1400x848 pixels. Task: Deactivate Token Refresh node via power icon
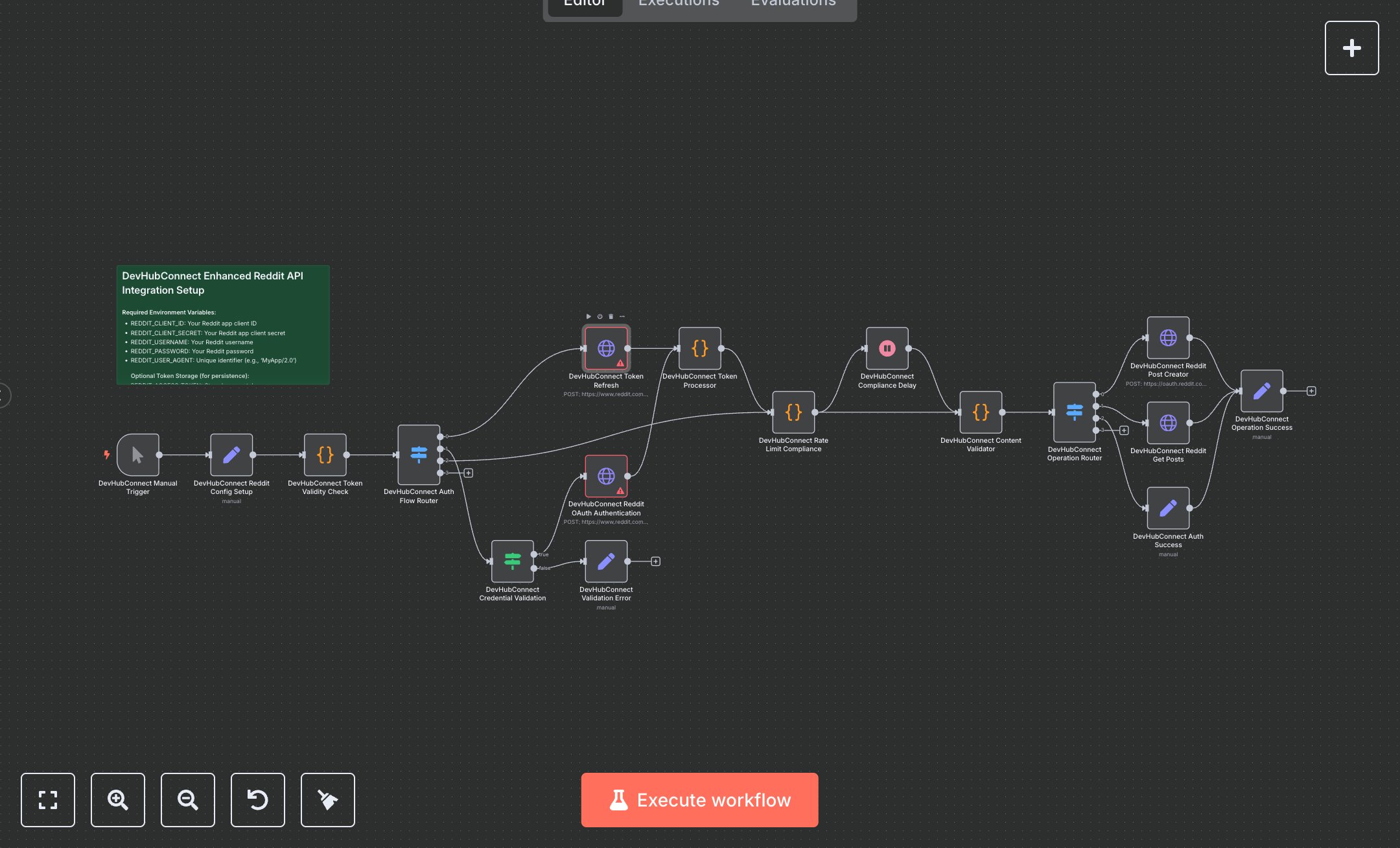tap(600, 316)
